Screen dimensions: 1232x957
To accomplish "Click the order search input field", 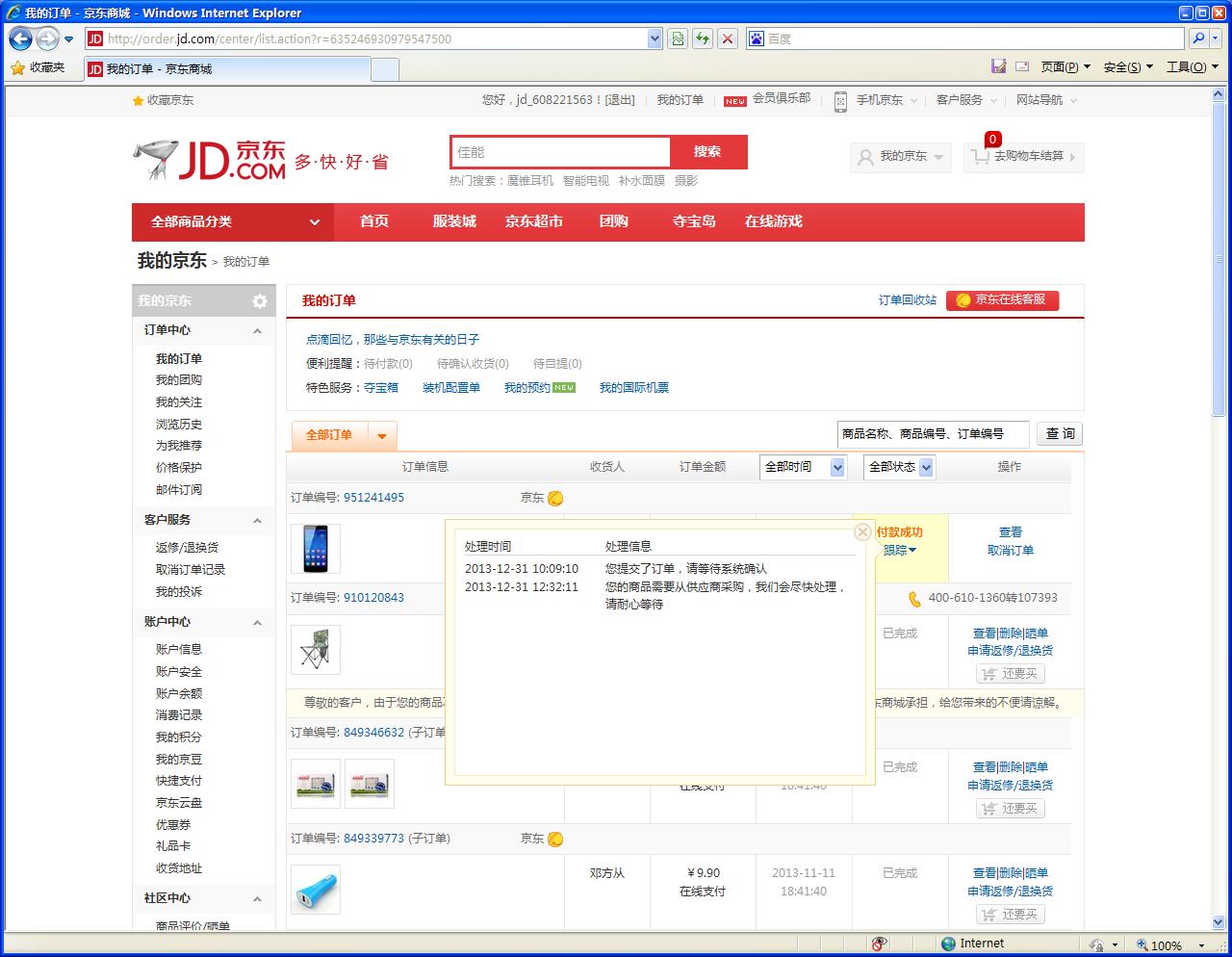I will 932,434.
